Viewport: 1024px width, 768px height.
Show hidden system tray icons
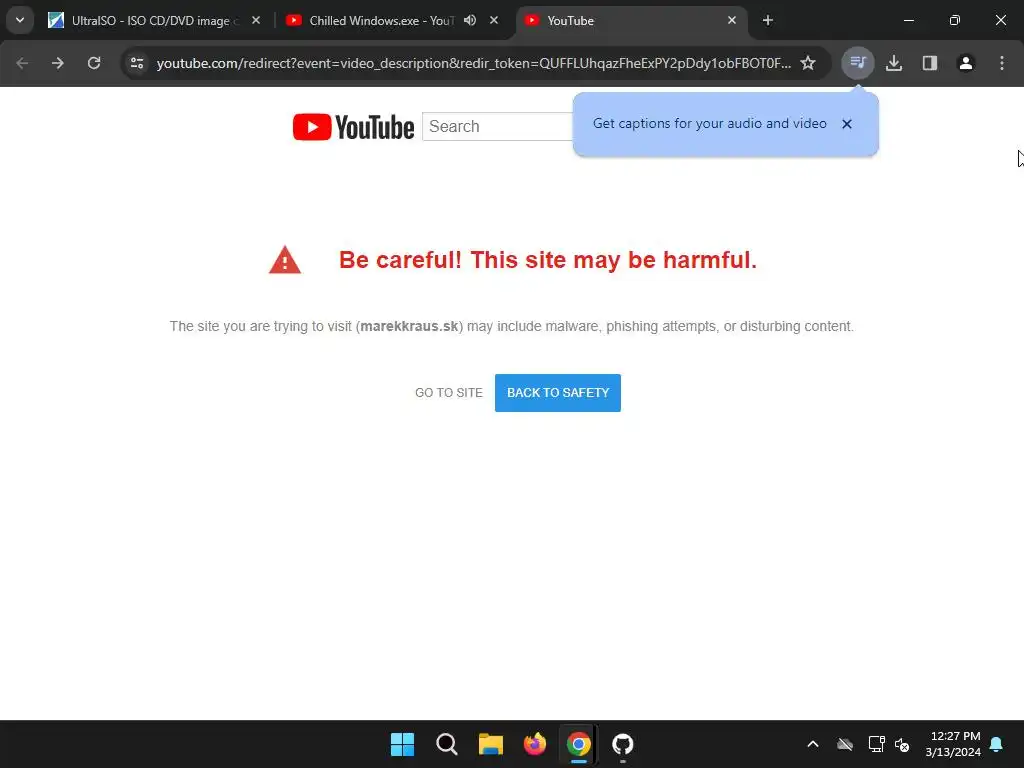point(813,744)
